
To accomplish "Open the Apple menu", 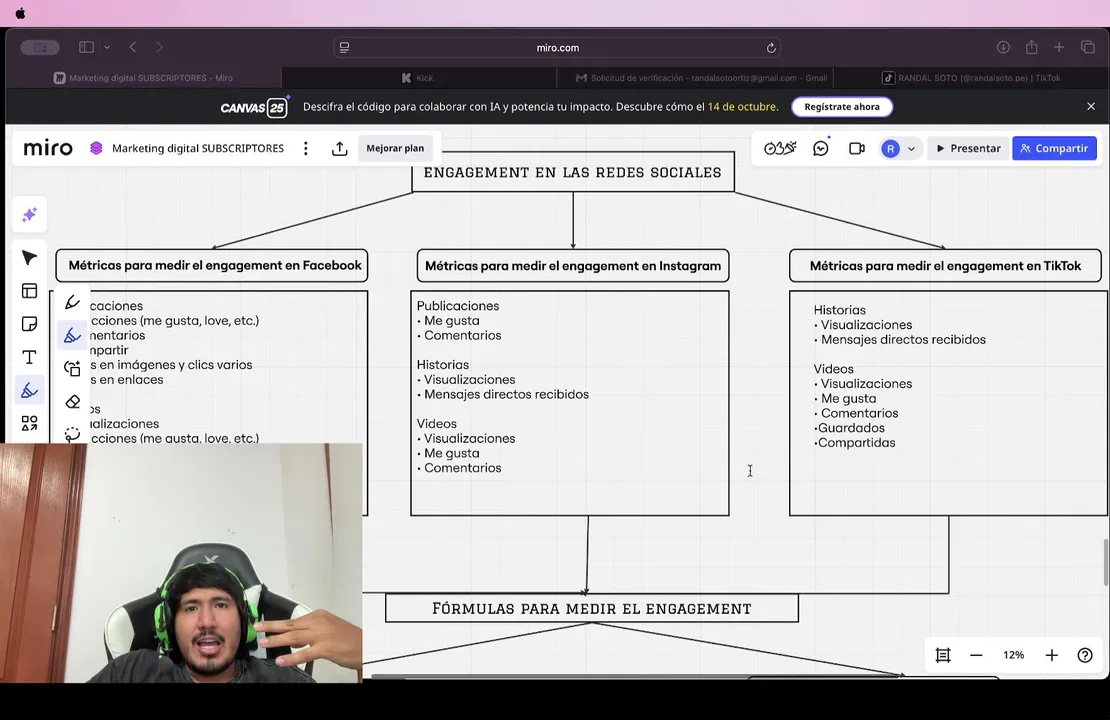I will [21, 13].
